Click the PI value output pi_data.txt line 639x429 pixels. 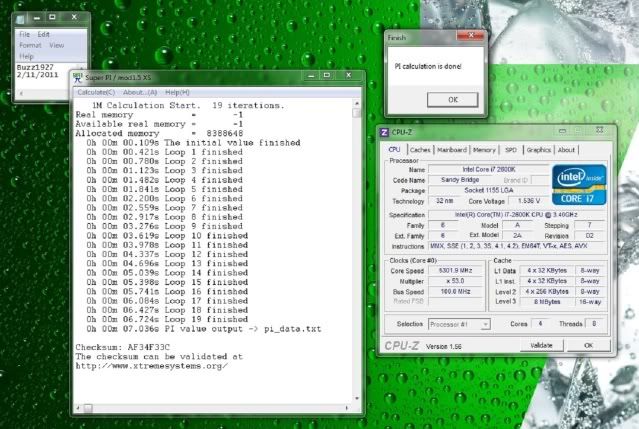tap(204, 329)
